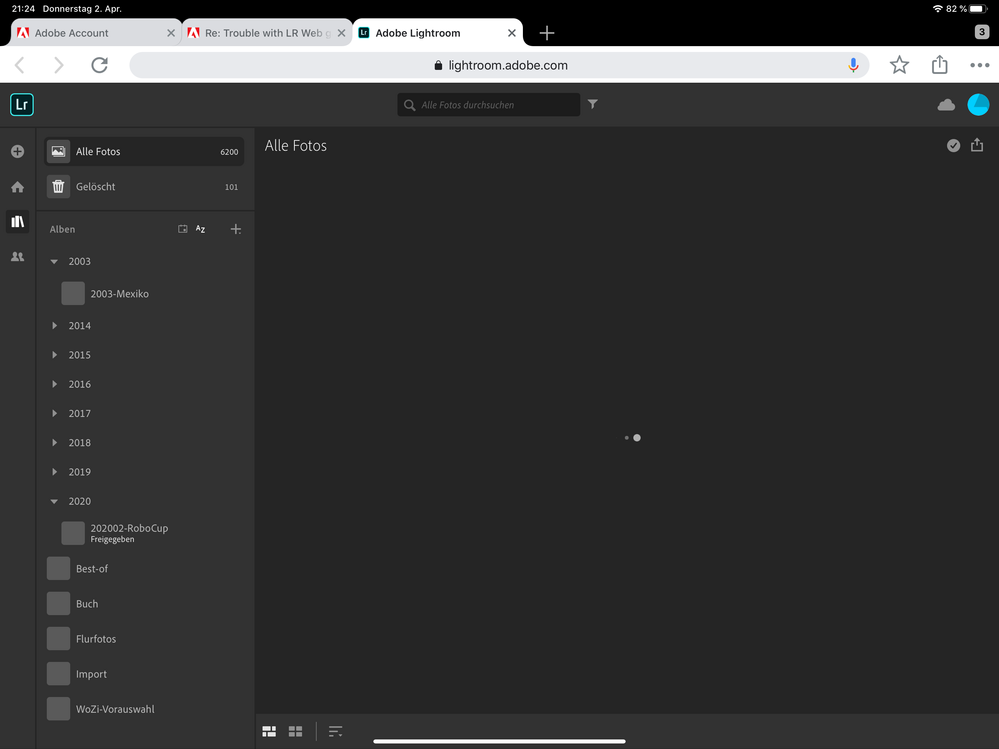Reload the page with refresh icon

(99, 65)
